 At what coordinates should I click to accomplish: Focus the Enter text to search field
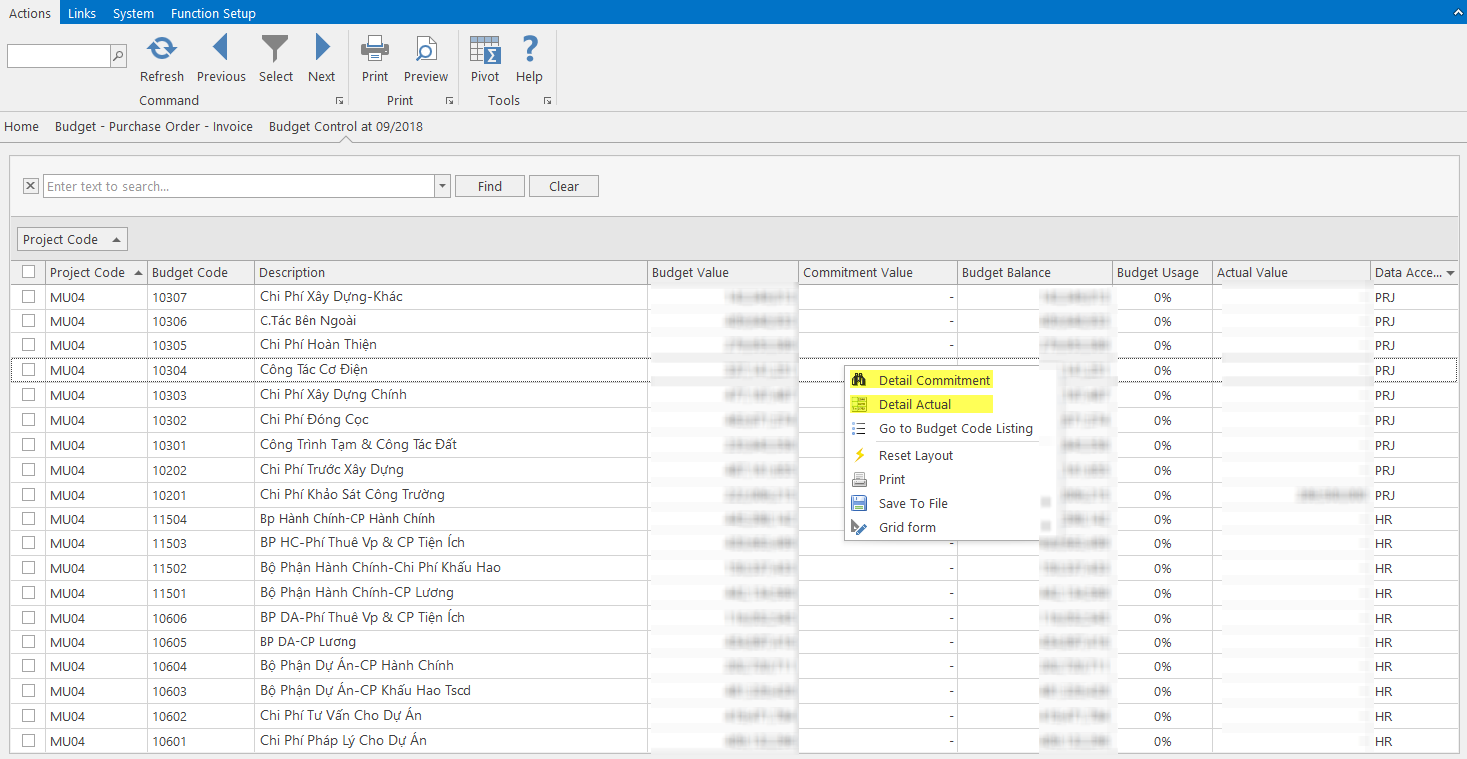click(x=239, y=186)
